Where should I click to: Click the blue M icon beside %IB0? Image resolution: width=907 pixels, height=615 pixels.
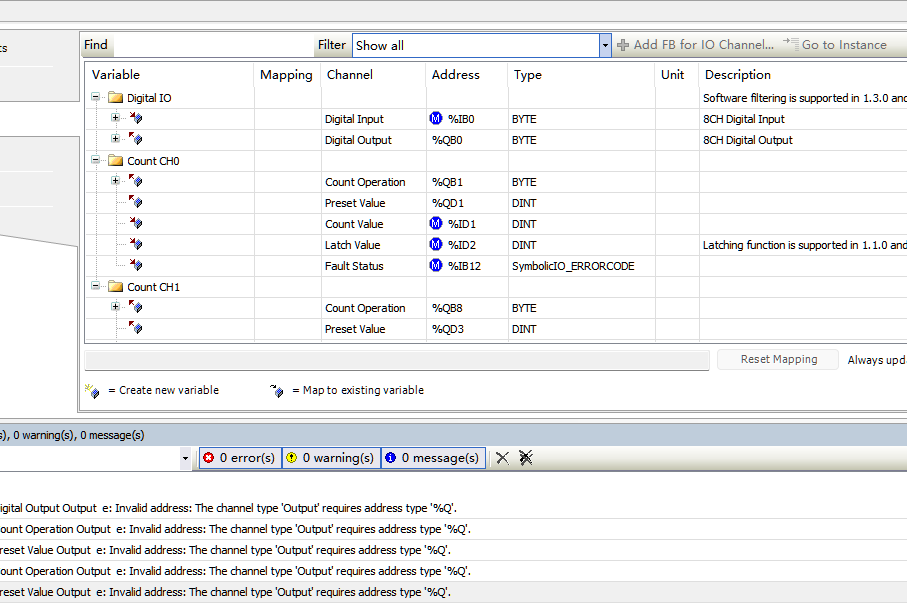435,119
